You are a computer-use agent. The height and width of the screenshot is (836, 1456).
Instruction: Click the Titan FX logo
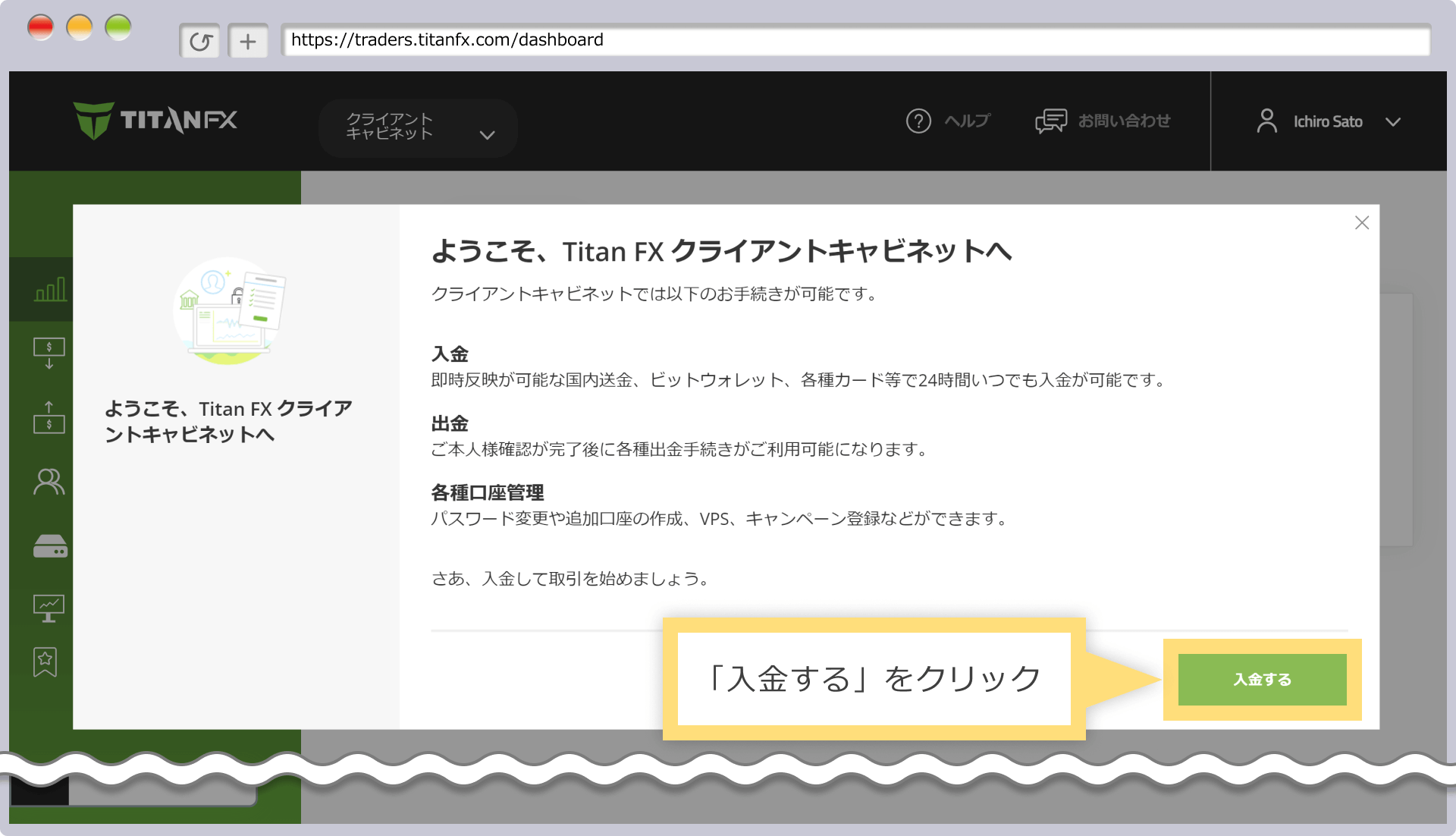click(x=155, y=121)
